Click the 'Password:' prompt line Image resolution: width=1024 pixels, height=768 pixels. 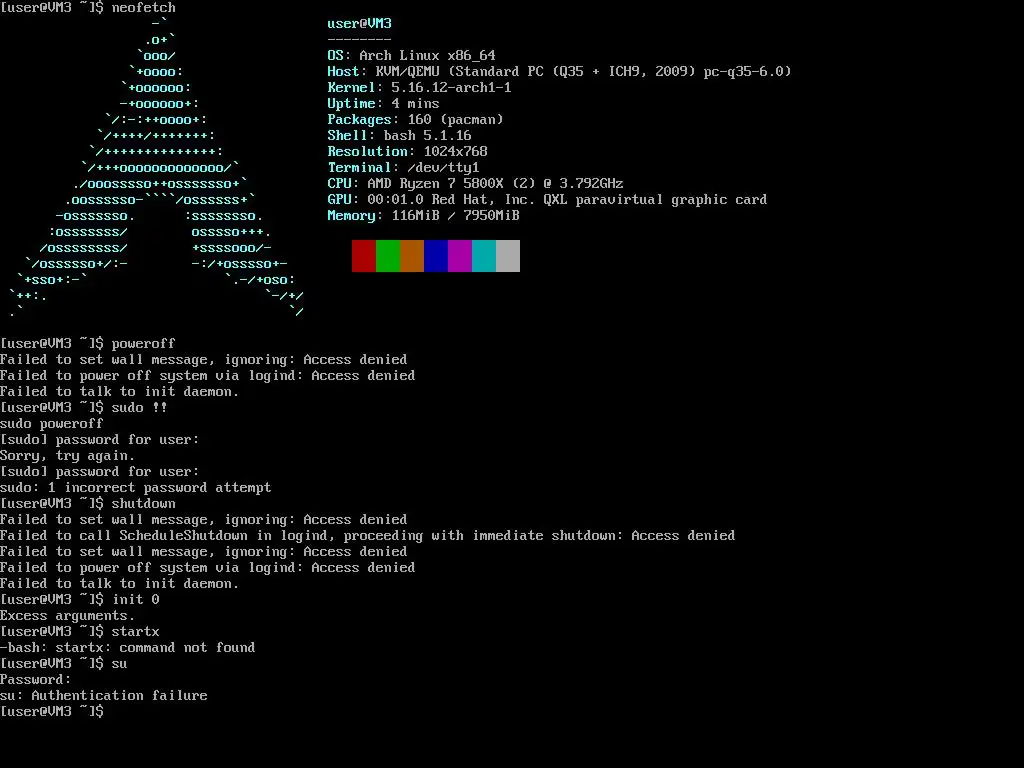click(35, 680)
